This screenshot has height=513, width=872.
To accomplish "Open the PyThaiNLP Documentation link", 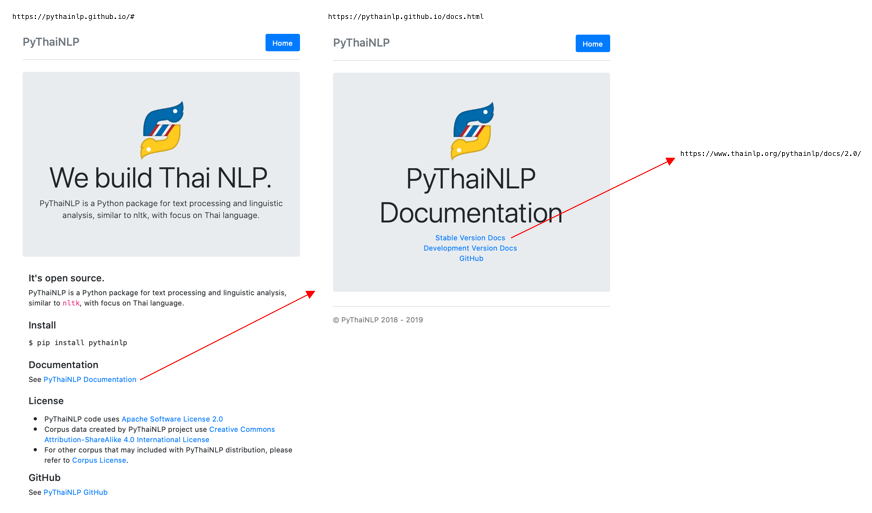I will 90,379.
